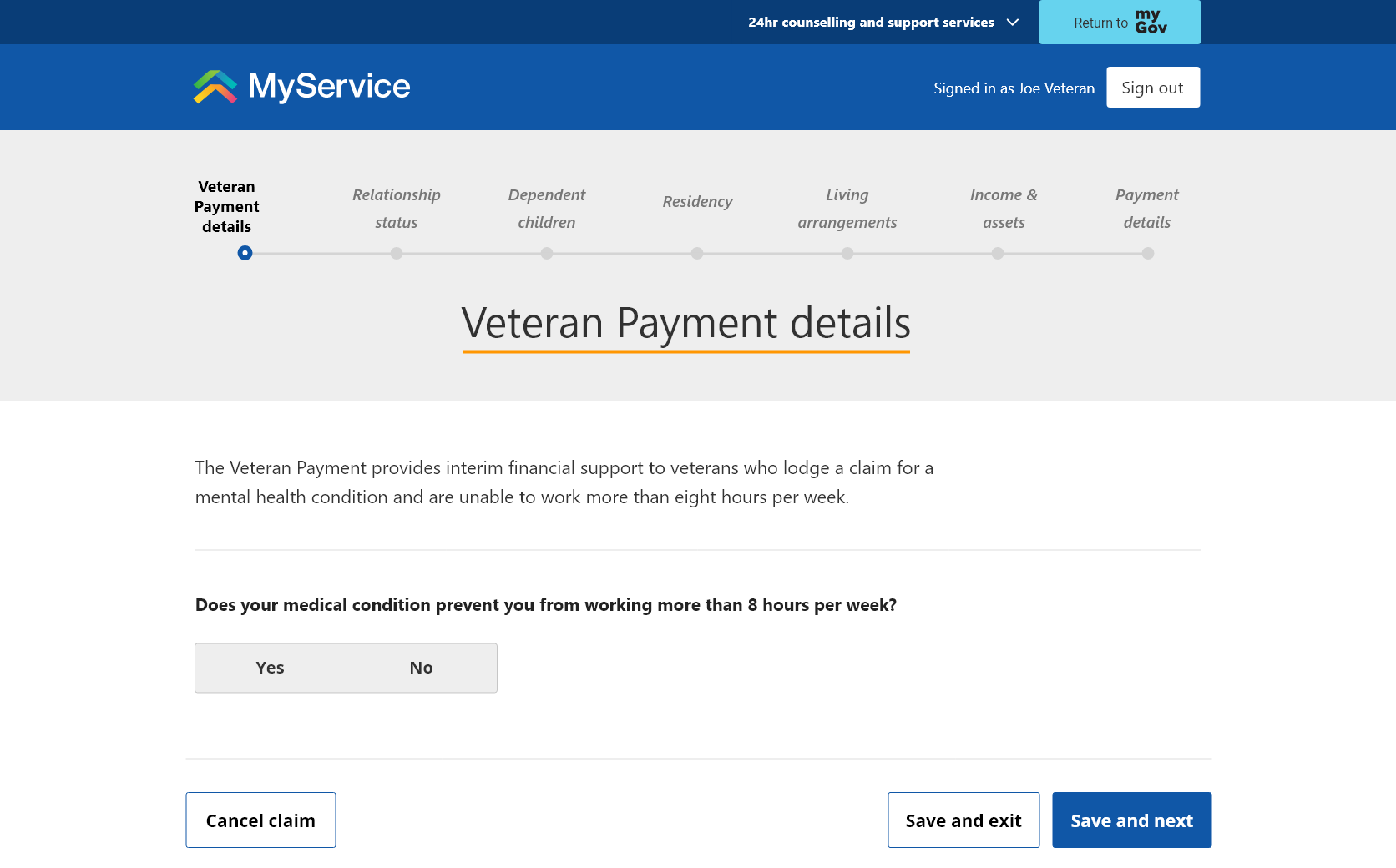This screenshot has width=1396, height=868.
Task: Go to Income & assets step
Action: click(1004, 209)
